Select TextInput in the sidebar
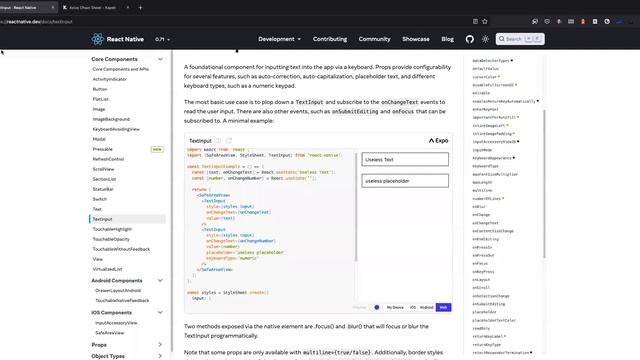640x360 pixels. point(127,219)
